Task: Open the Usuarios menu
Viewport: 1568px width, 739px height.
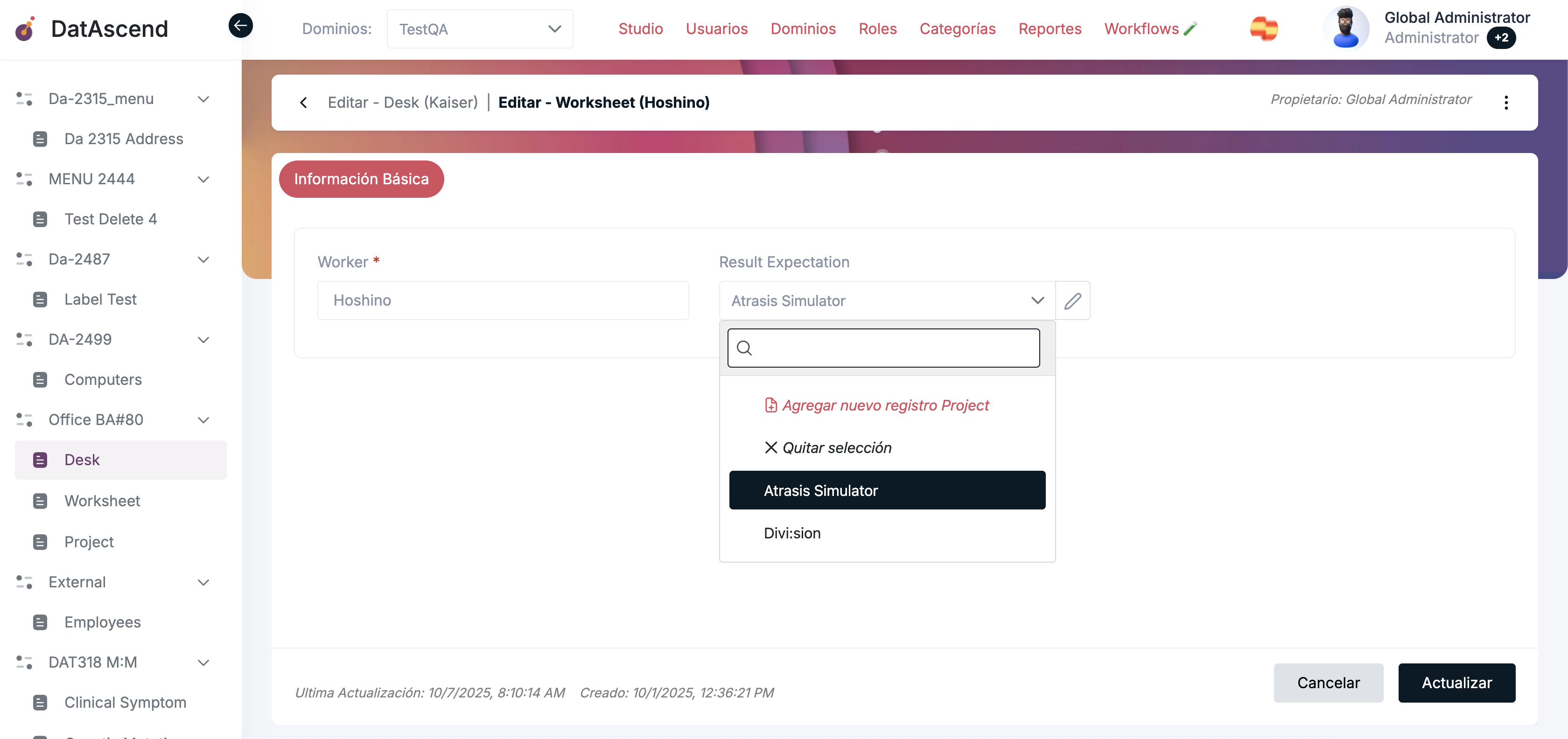Action: coord(716,28)
